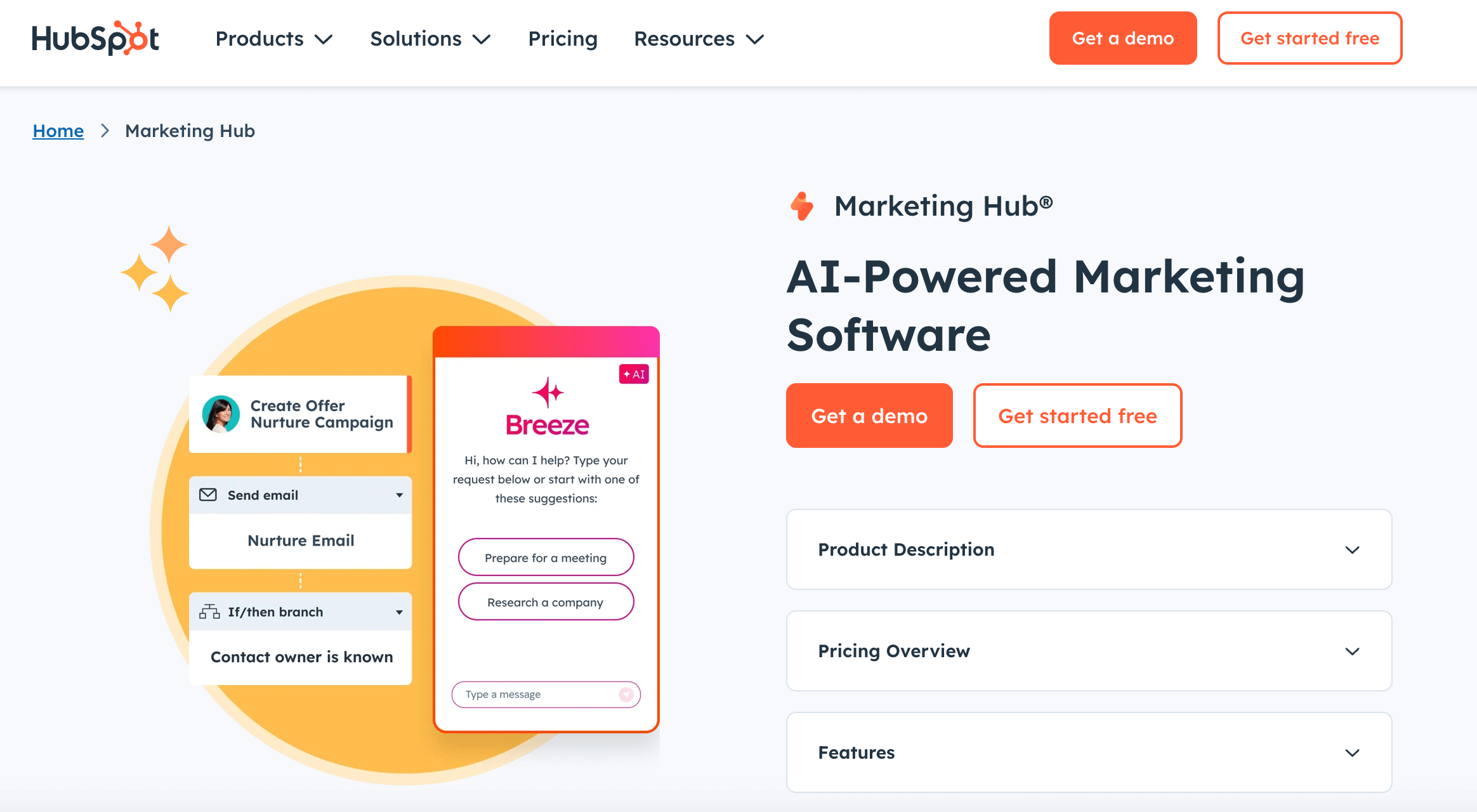Open the Send email dropdown arrow

point(399,495)
